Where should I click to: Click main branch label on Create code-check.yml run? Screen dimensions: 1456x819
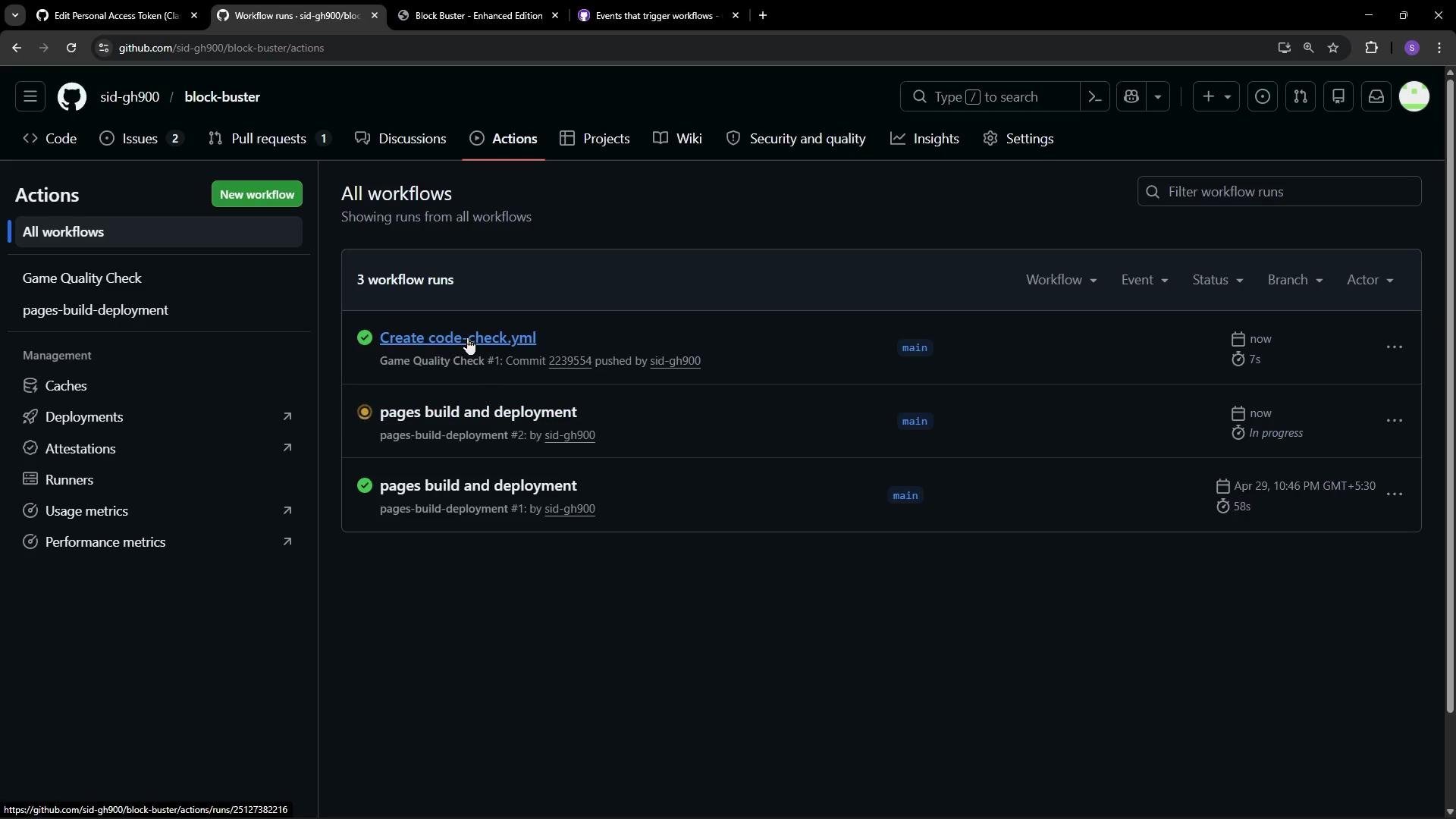[x=915, y=348]
